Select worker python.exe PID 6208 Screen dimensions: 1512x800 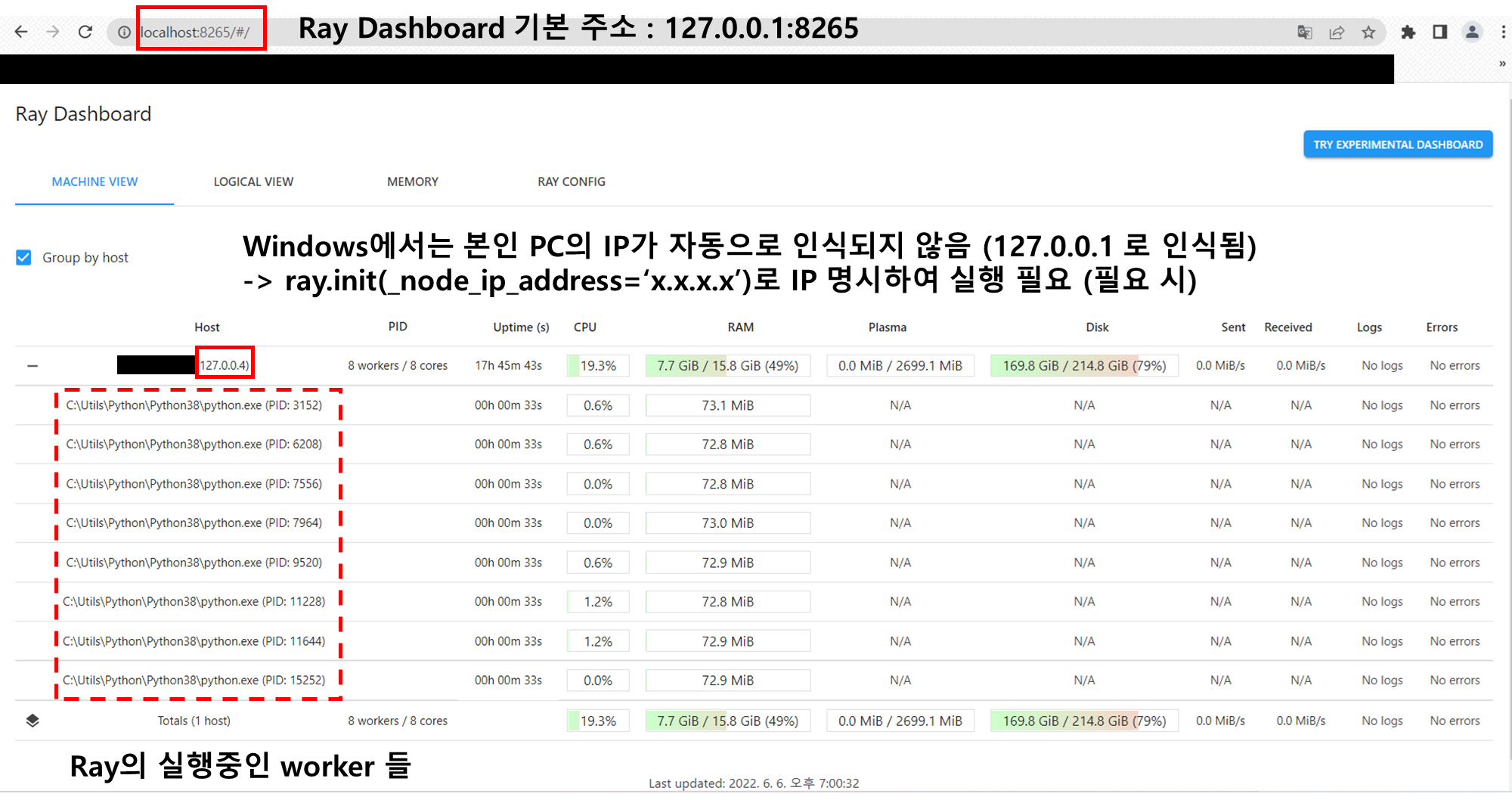click(x=194, y=445)
